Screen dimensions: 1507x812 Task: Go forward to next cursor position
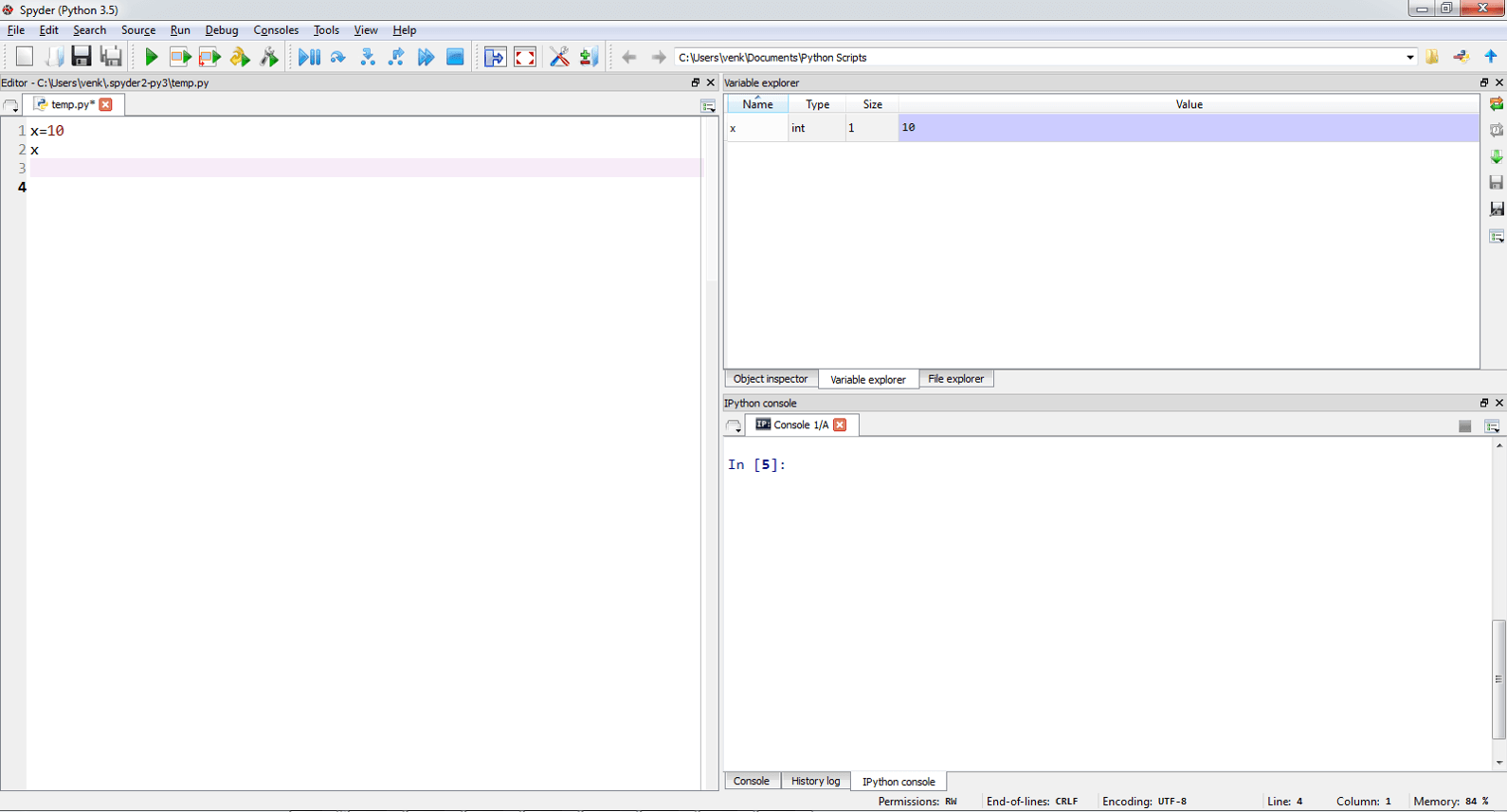659,57
